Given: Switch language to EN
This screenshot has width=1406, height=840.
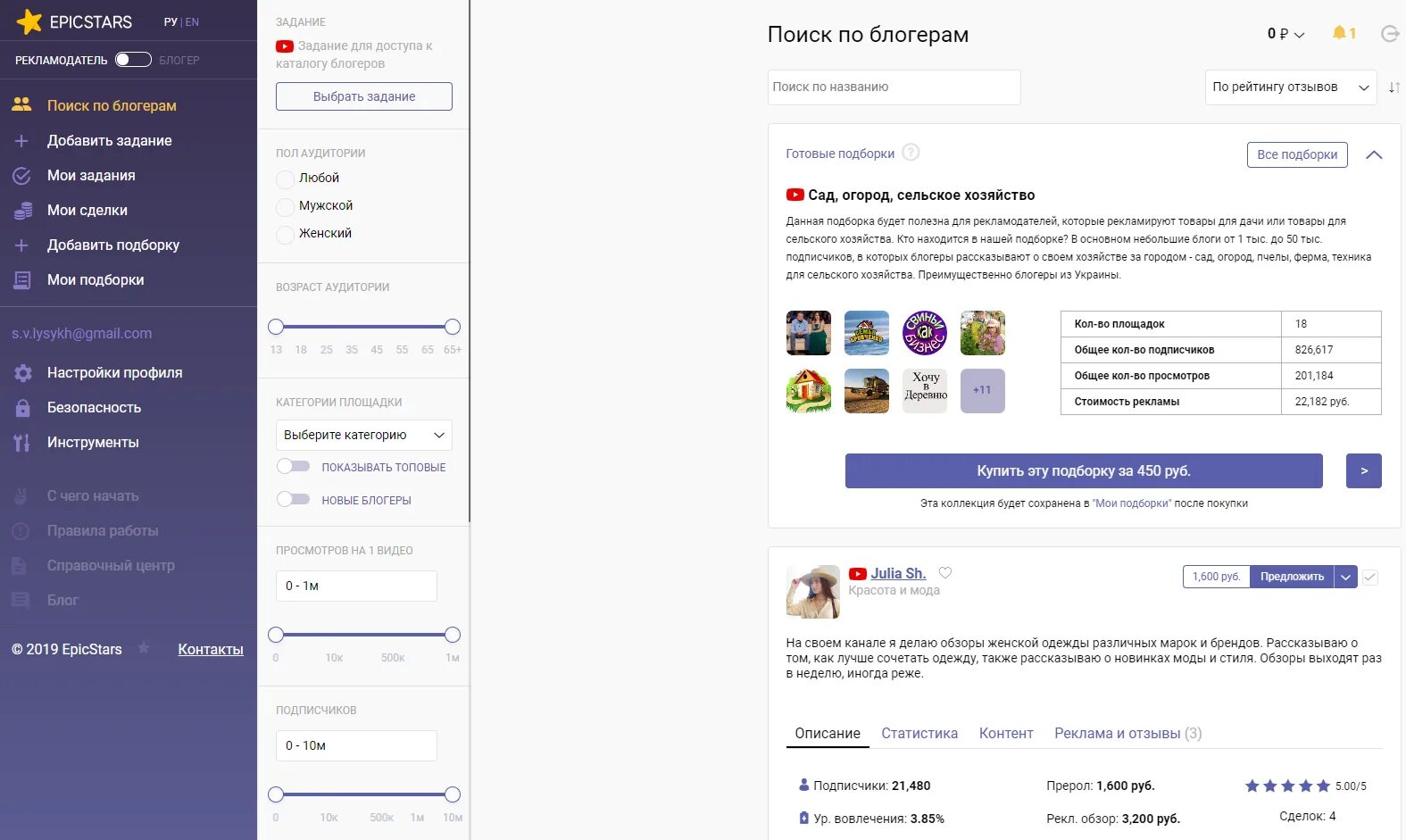Looking at the screenshot, I should (x=192, y=22).
